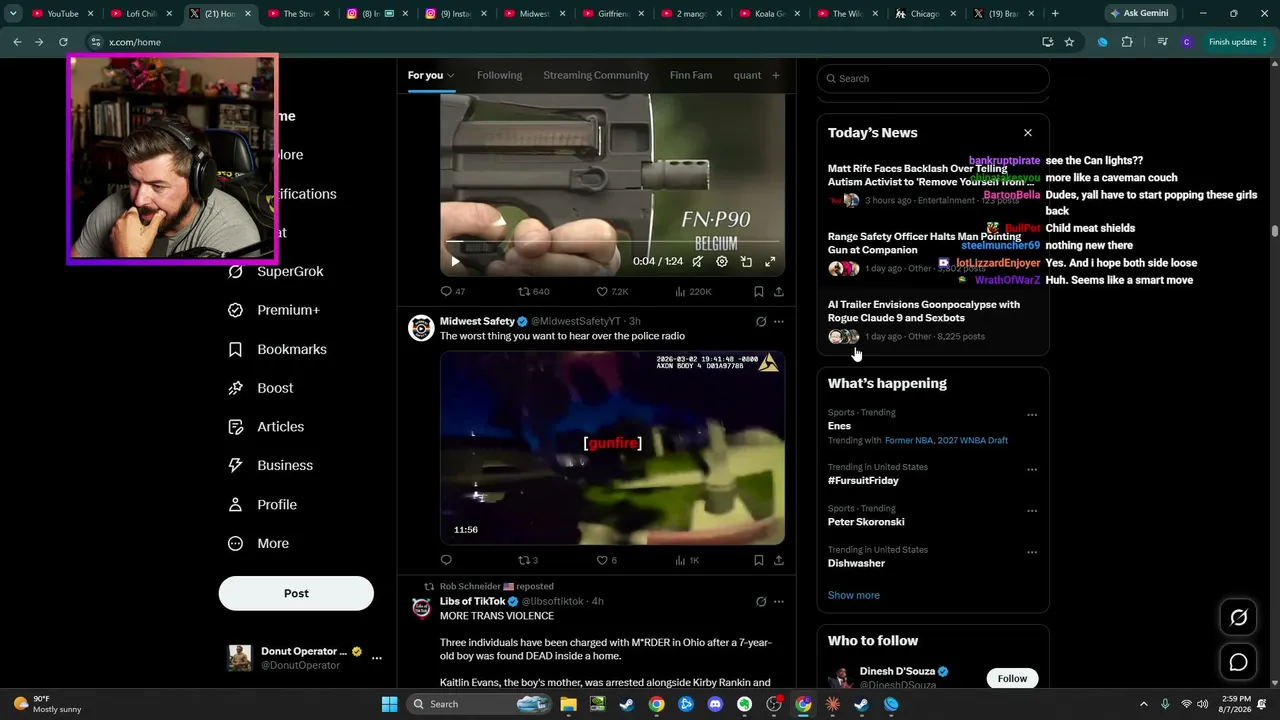
Task: Bookmark the FN P90 video post
Action: coord(759,292)
